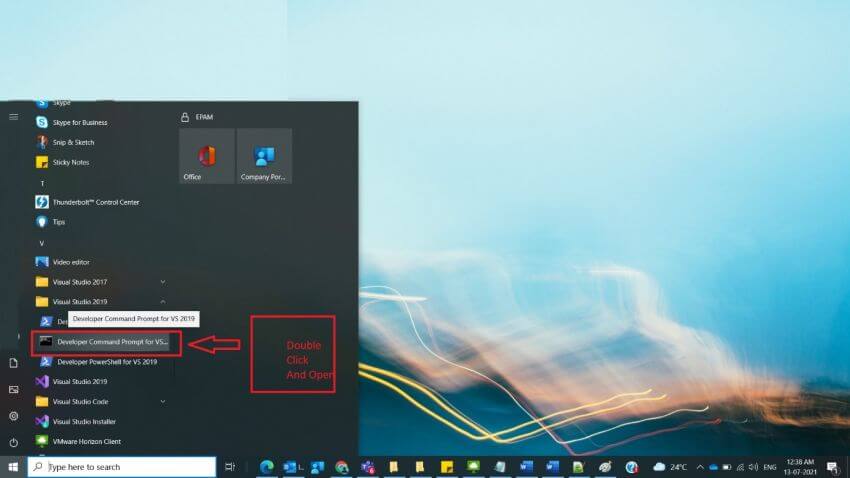
Task: Click ENG language indicator
Action: click(x=770, y=467)
